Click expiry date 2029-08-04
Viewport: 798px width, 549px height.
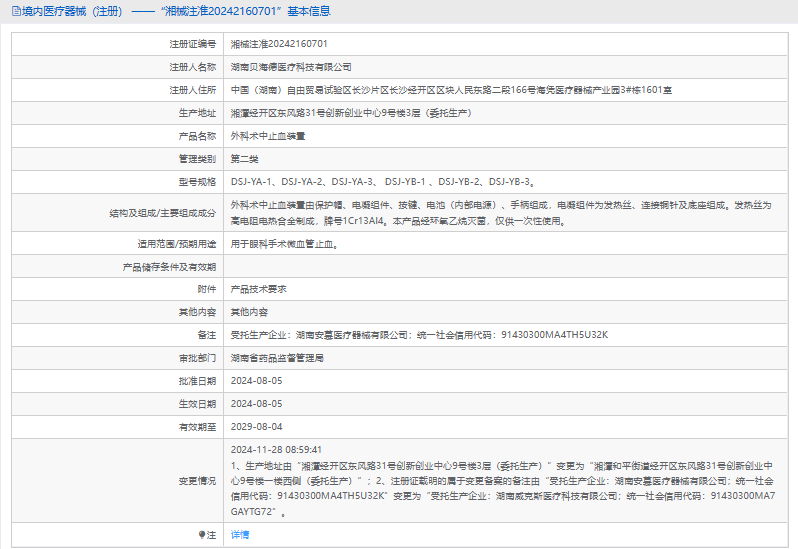(256, 426)
